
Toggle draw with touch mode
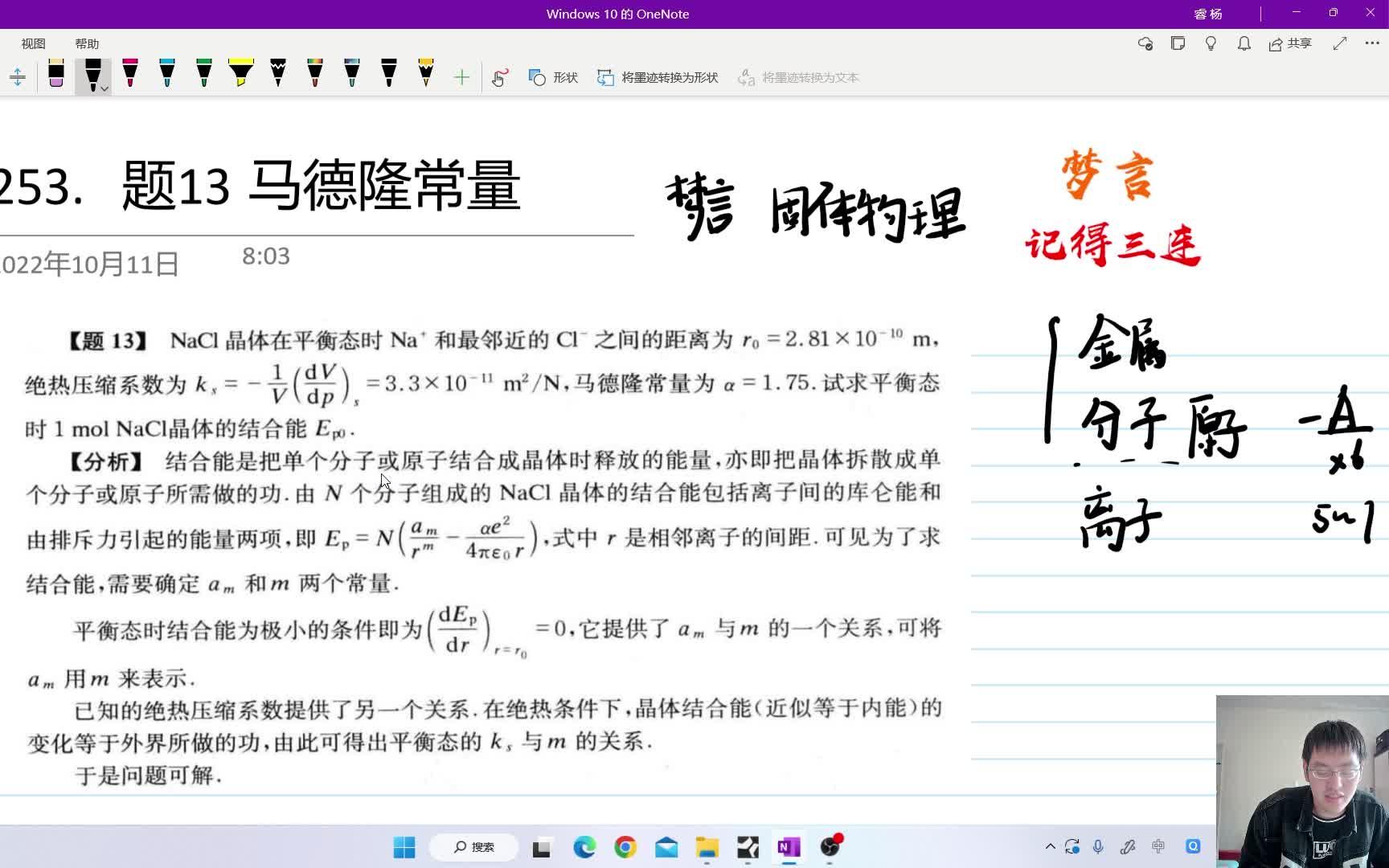pos(499,77)
